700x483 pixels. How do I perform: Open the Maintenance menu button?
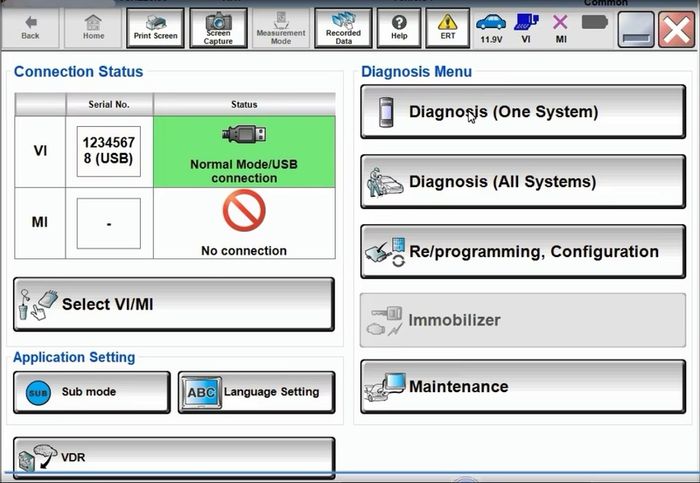coord(523,387)
